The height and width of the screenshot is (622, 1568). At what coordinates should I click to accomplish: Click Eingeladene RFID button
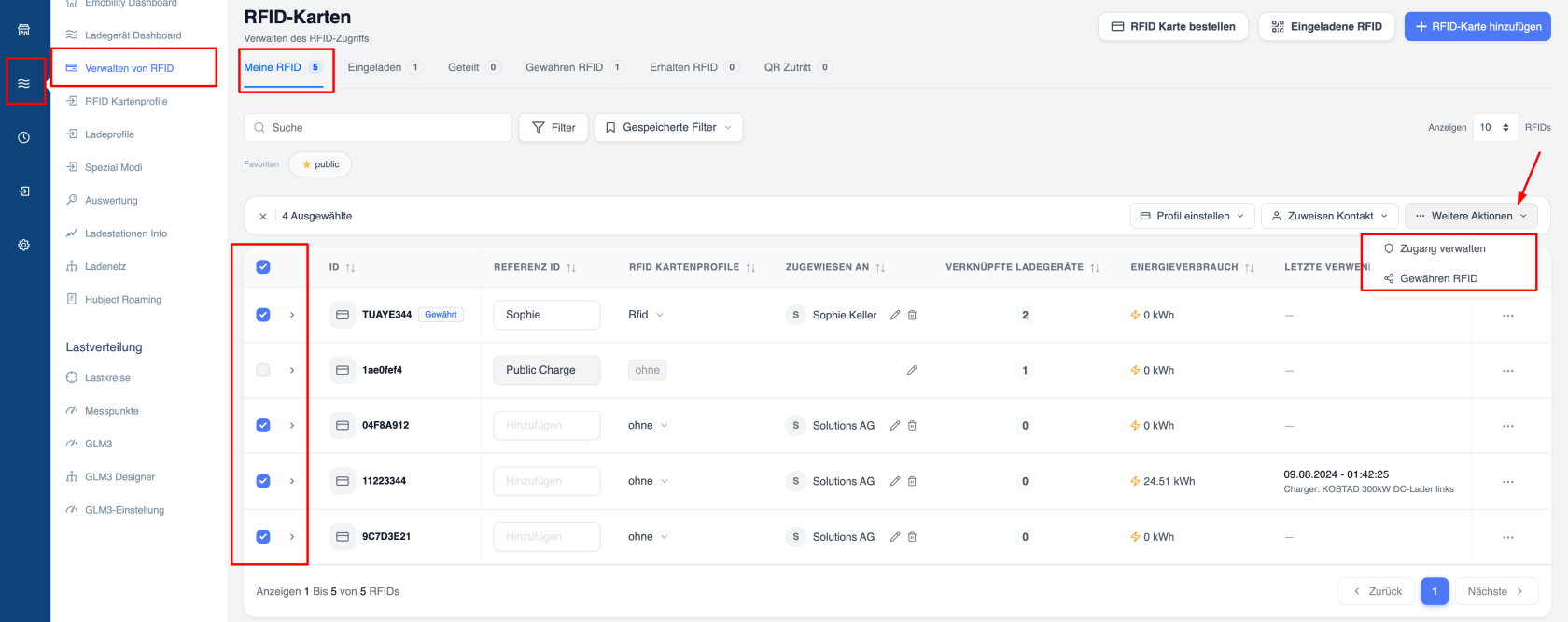(1326, 27)
